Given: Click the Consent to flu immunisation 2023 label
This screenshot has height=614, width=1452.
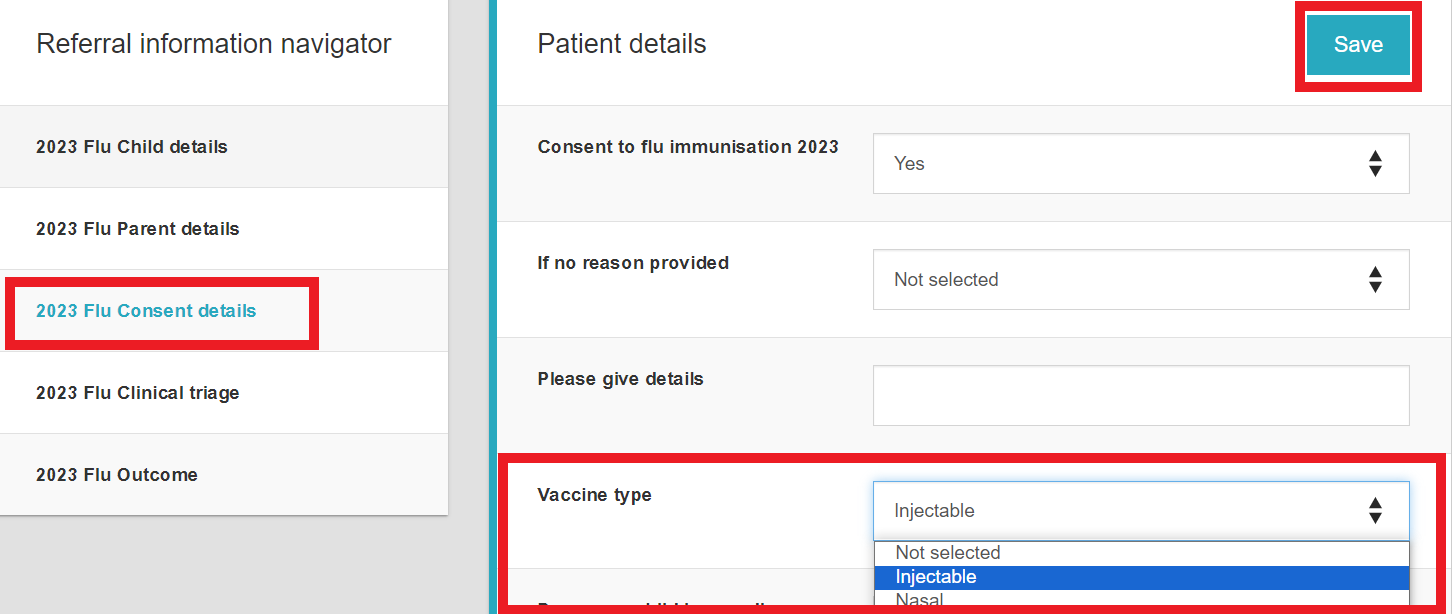Looking at the screenshot, I should click(688, 147).
